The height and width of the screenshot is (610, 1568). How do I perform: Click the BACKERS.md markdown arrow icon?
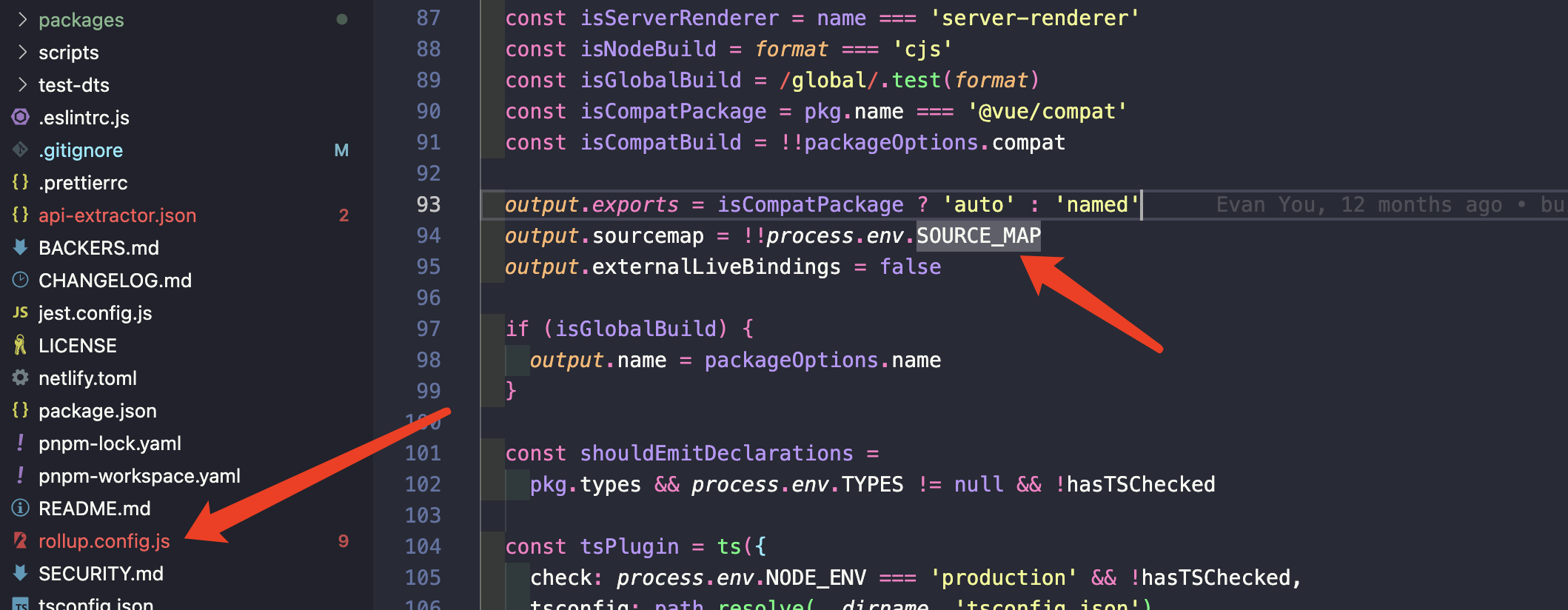coord(21,247)
